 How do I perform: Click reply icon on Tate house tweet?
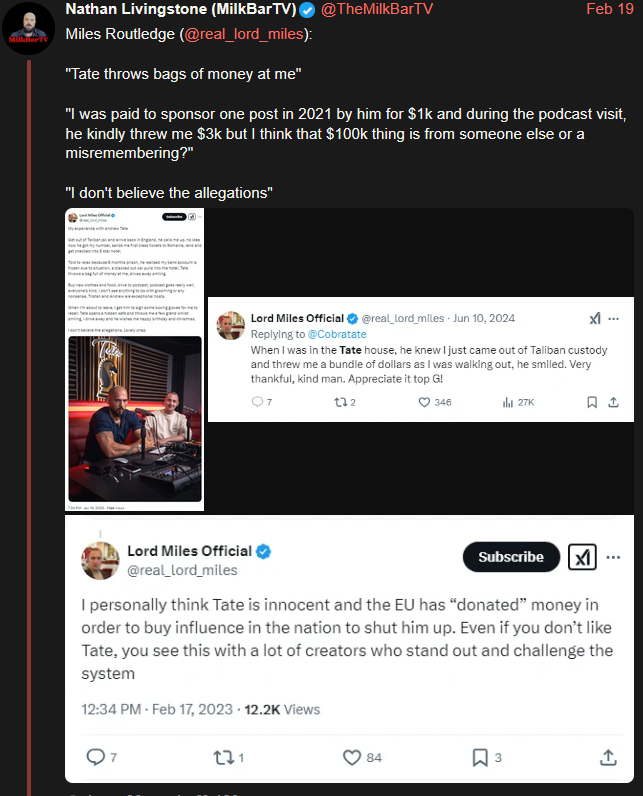(258, 402)
